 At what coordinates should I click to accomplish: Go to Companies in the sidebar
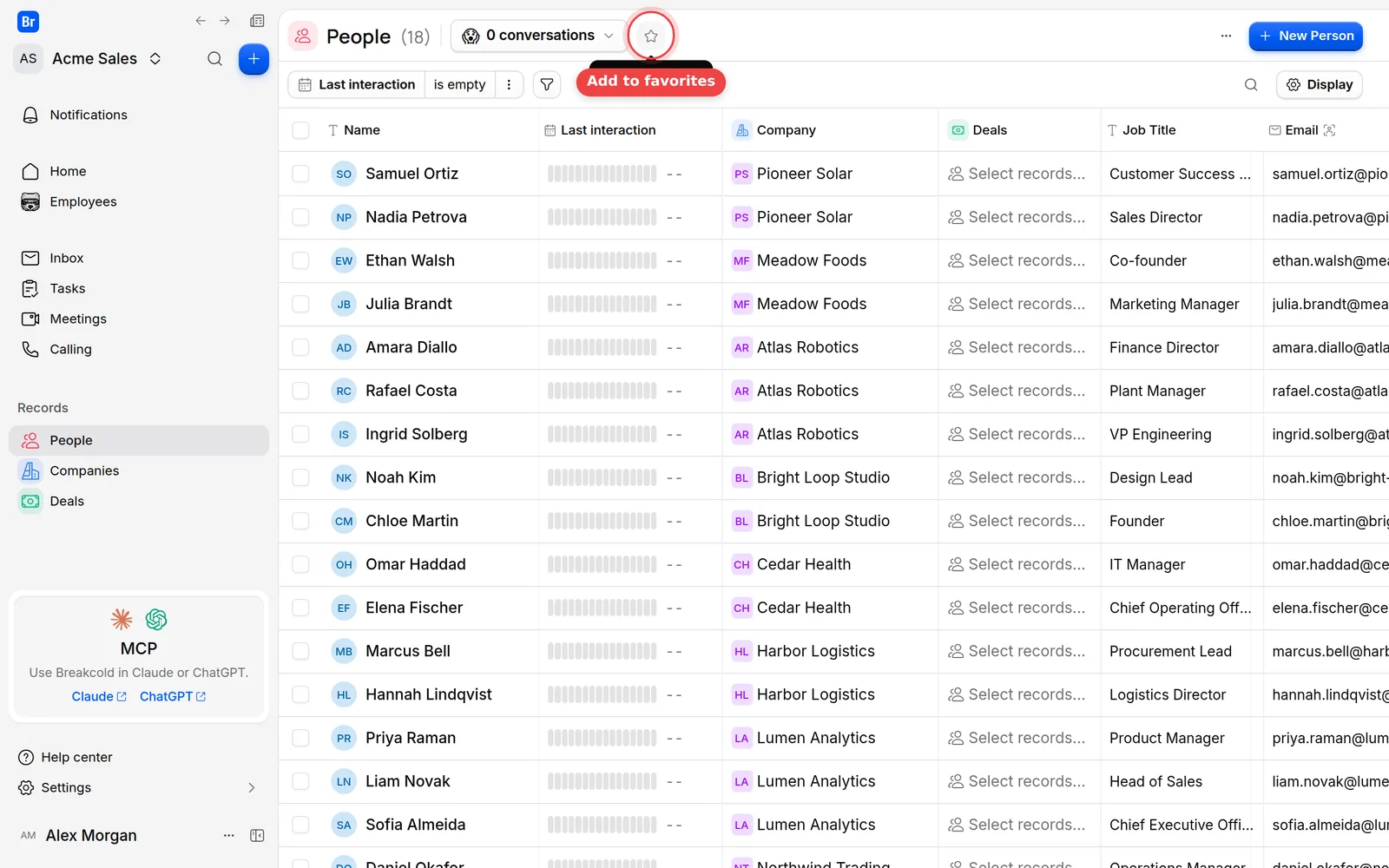click(139, 470)
